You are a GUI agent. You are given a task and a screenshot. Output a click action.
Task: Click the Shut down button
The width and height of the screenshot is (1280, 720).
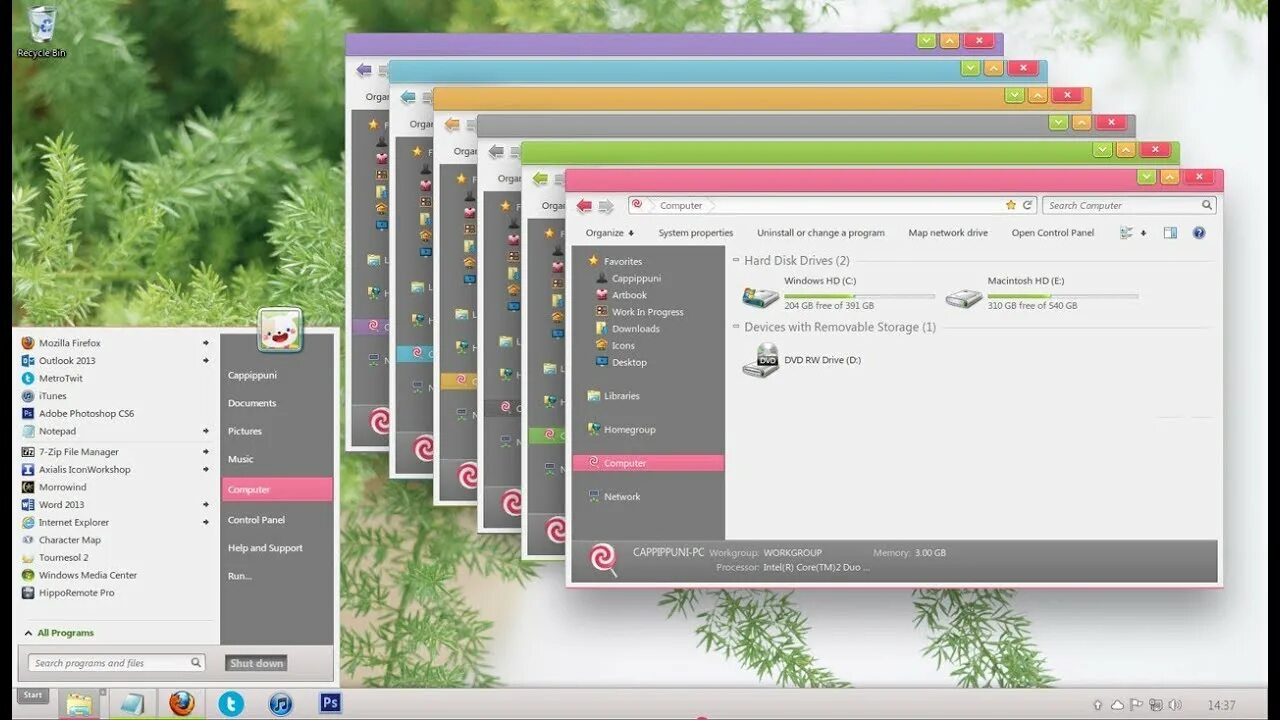coord(257,663)
